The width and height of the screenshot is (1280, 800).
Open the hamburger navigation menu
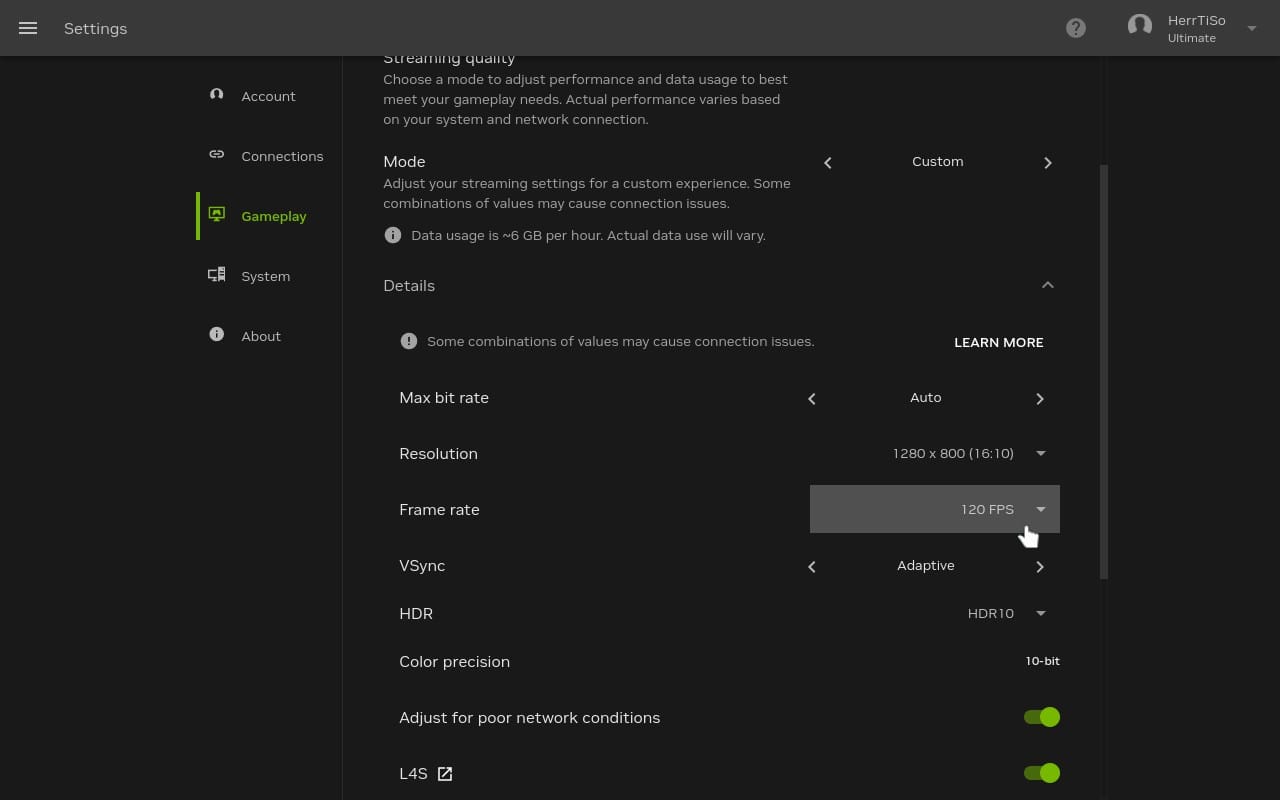coord(28,28)
